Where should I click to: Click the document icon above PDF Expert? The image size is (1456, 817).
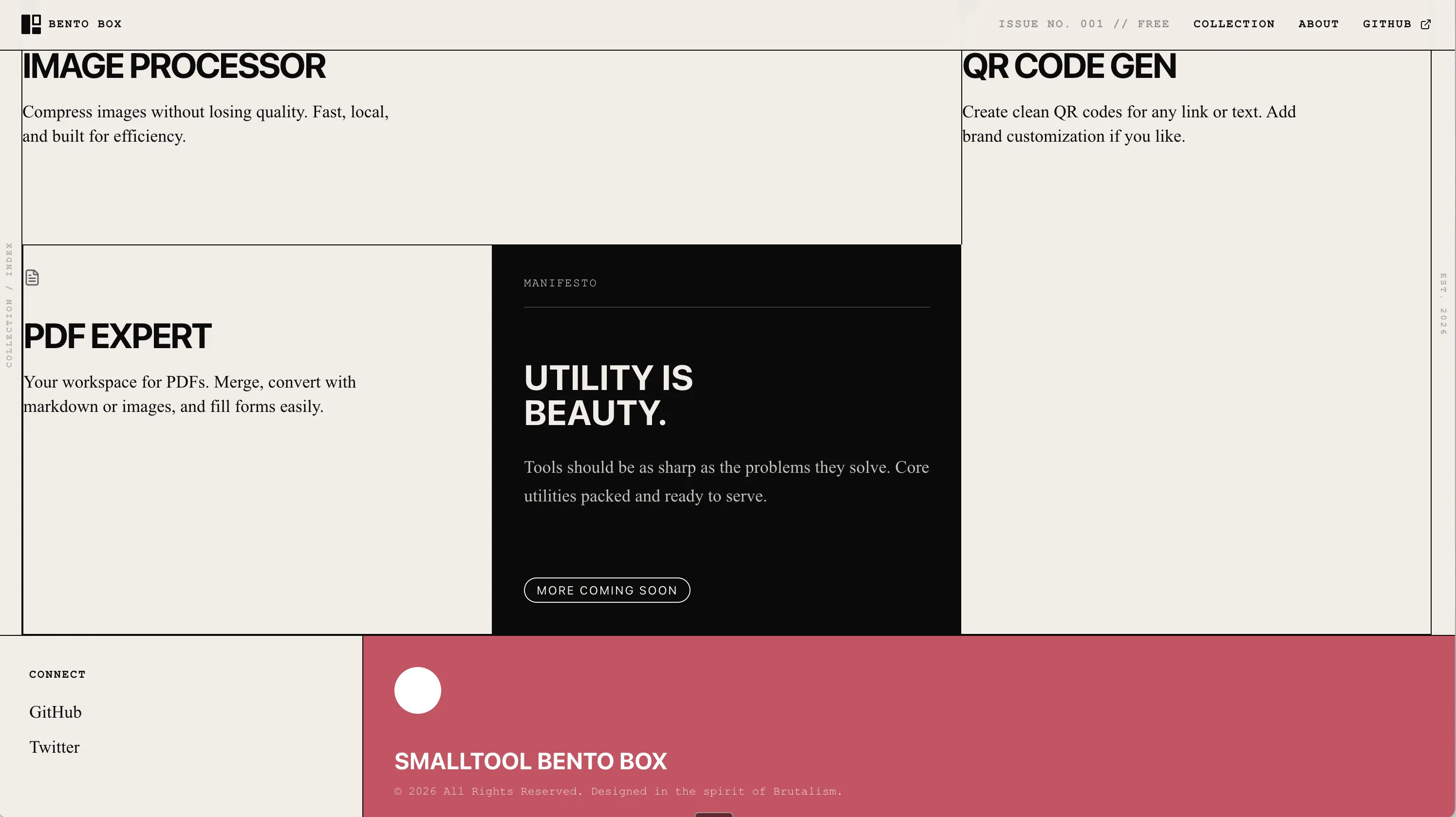coord(32,278)
